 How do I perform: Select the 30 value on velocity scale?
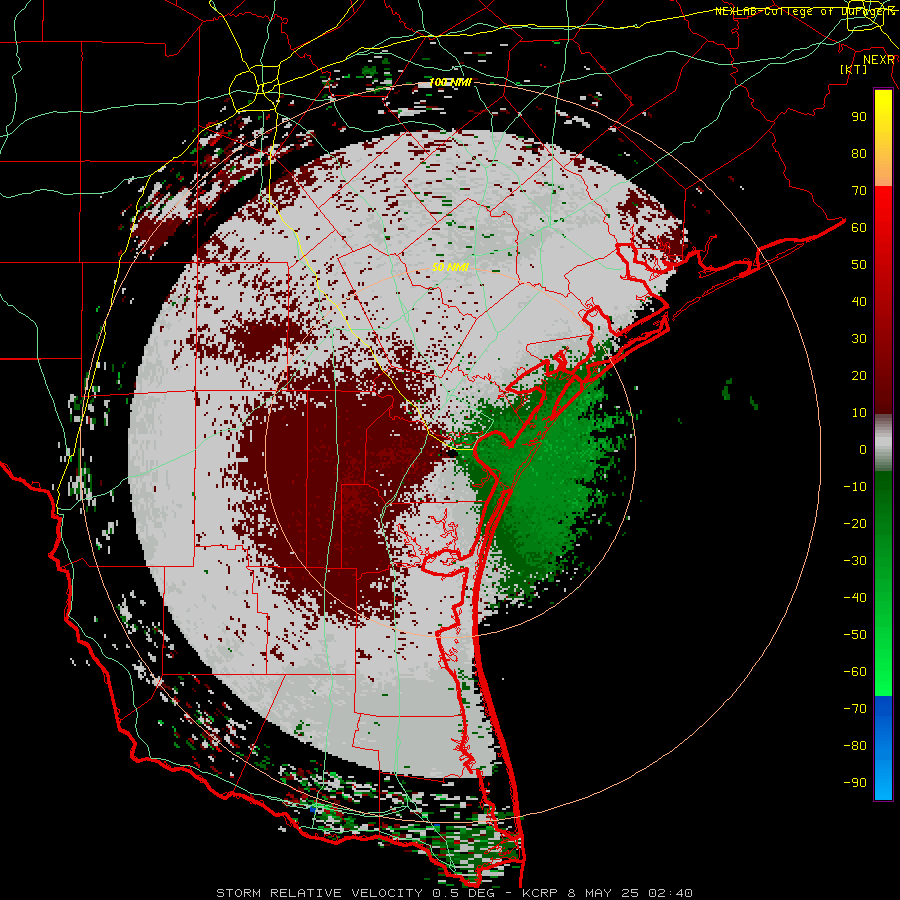point(859,339)
